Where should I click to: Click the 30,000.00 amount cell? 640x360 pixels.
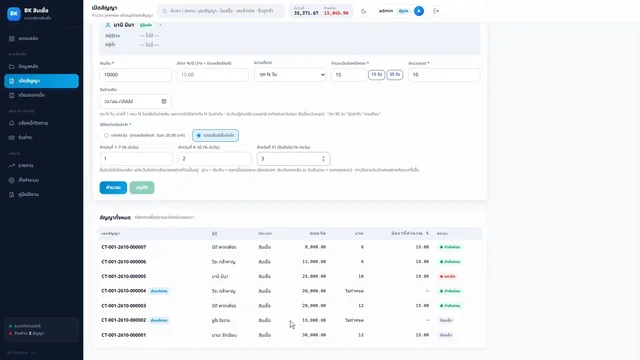pos(314,335)
